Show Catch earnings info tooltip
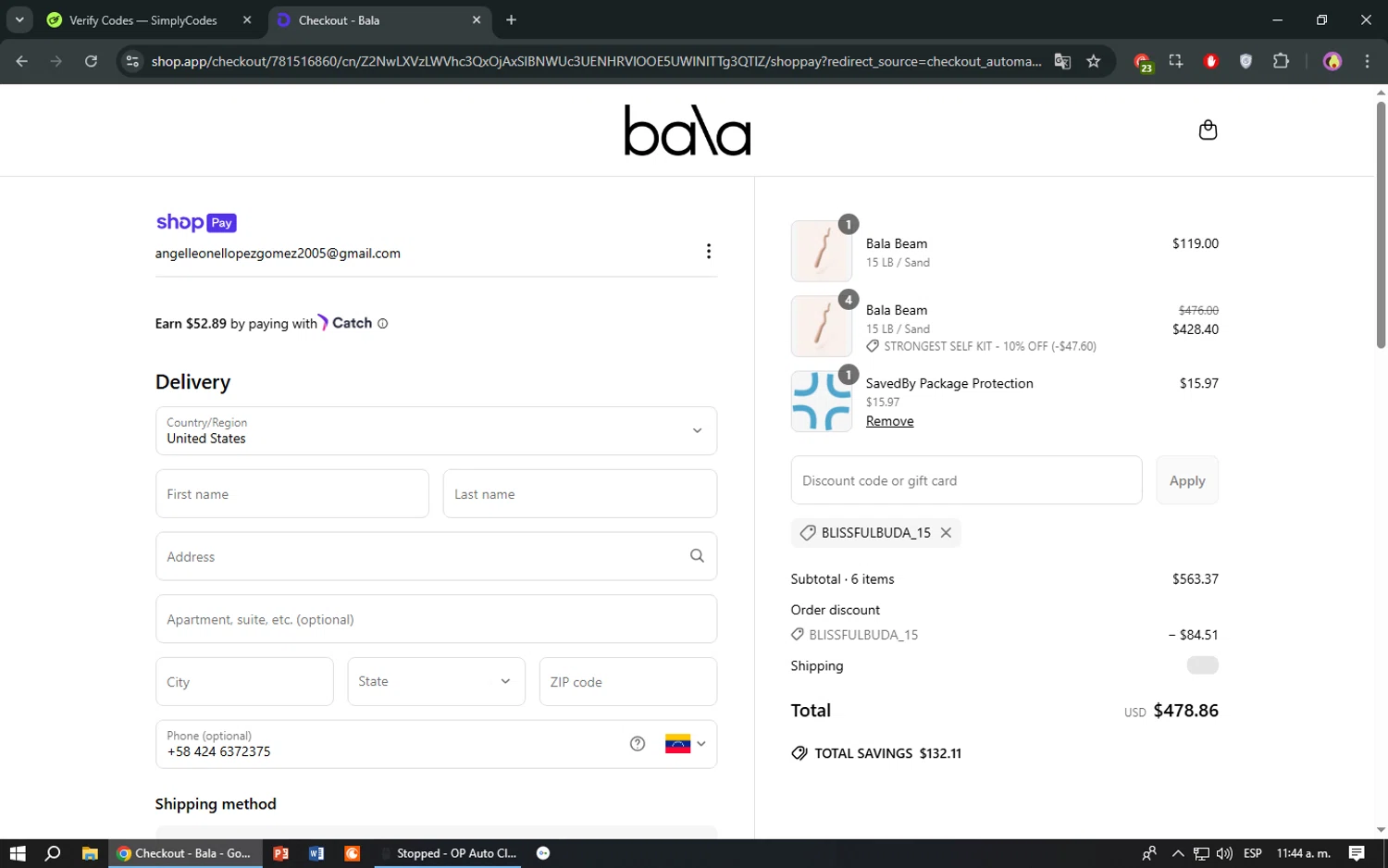The image size is (1388, 868). click(x=383, y=324)
